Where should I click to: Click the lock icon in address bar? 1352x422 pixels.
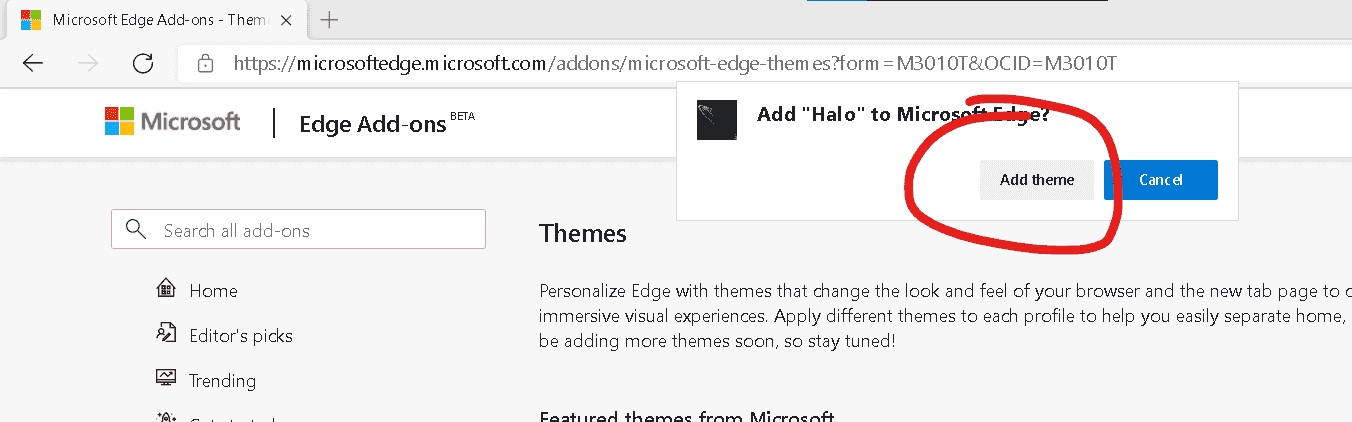[x=205, y=64]
